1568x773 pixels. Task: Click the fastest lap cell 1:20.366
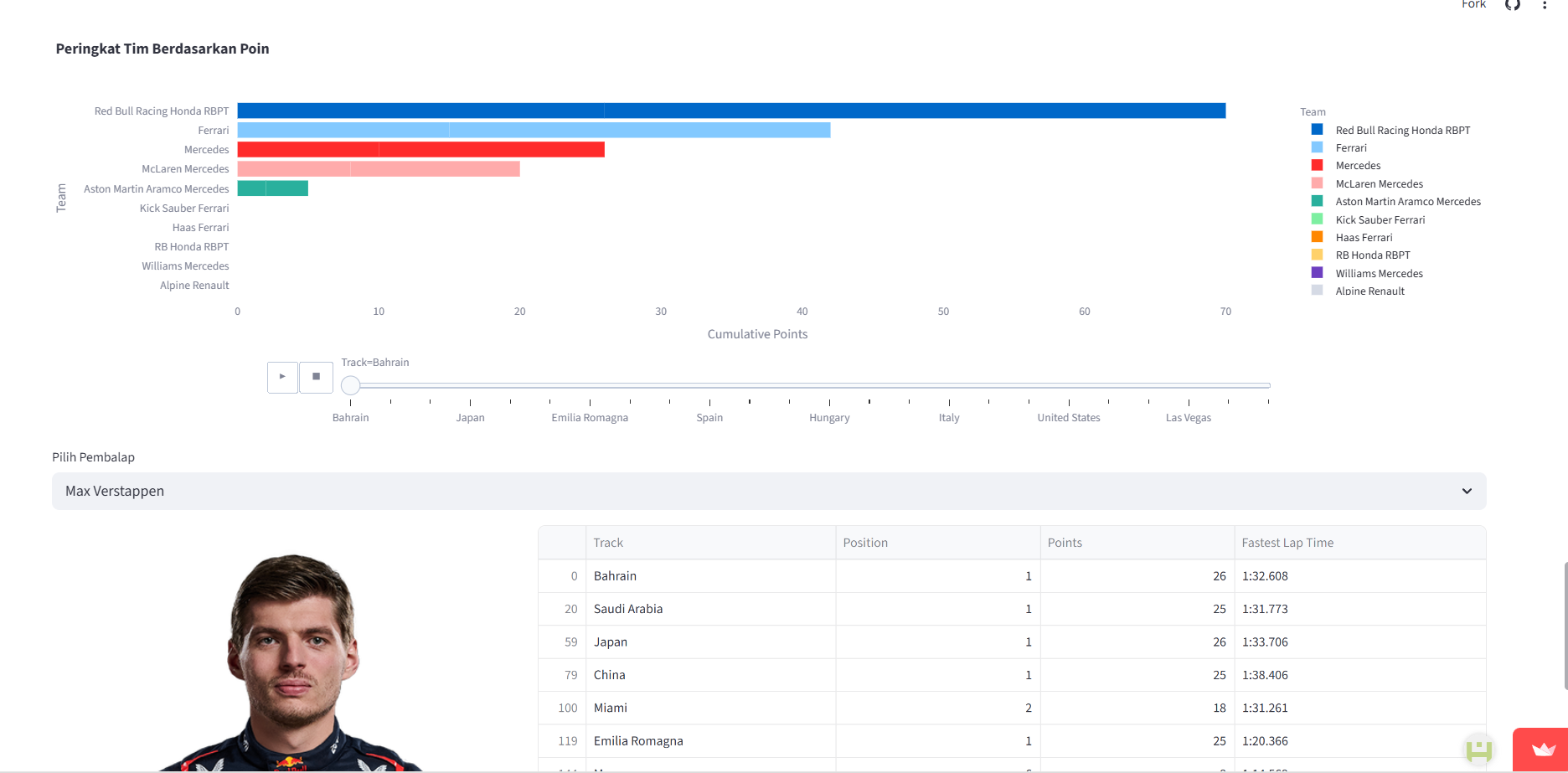point(1360,741)
